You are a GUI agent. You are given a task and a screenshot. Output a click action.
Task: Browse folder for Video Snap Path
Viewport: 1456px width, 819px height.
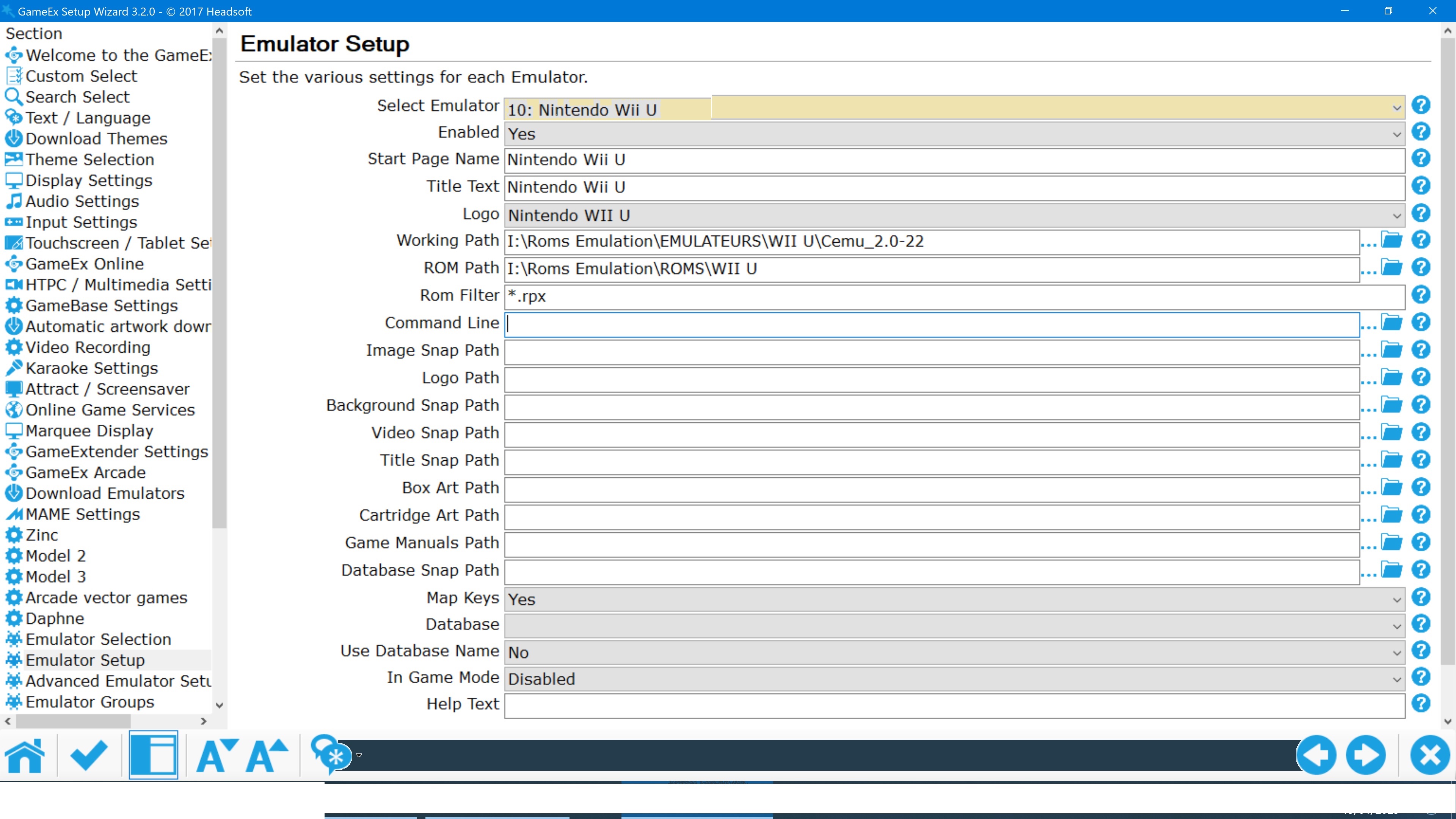[1392, 432]
